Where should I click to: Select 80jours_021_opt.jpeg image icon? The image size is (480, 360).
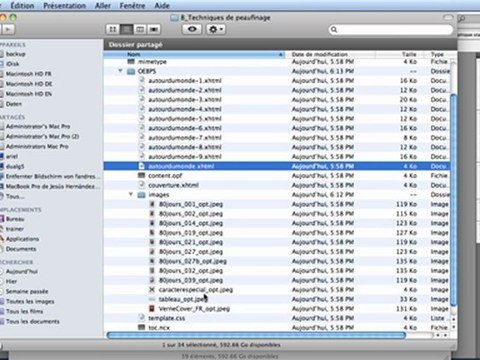pyautogui.click(x=152, y=242)
